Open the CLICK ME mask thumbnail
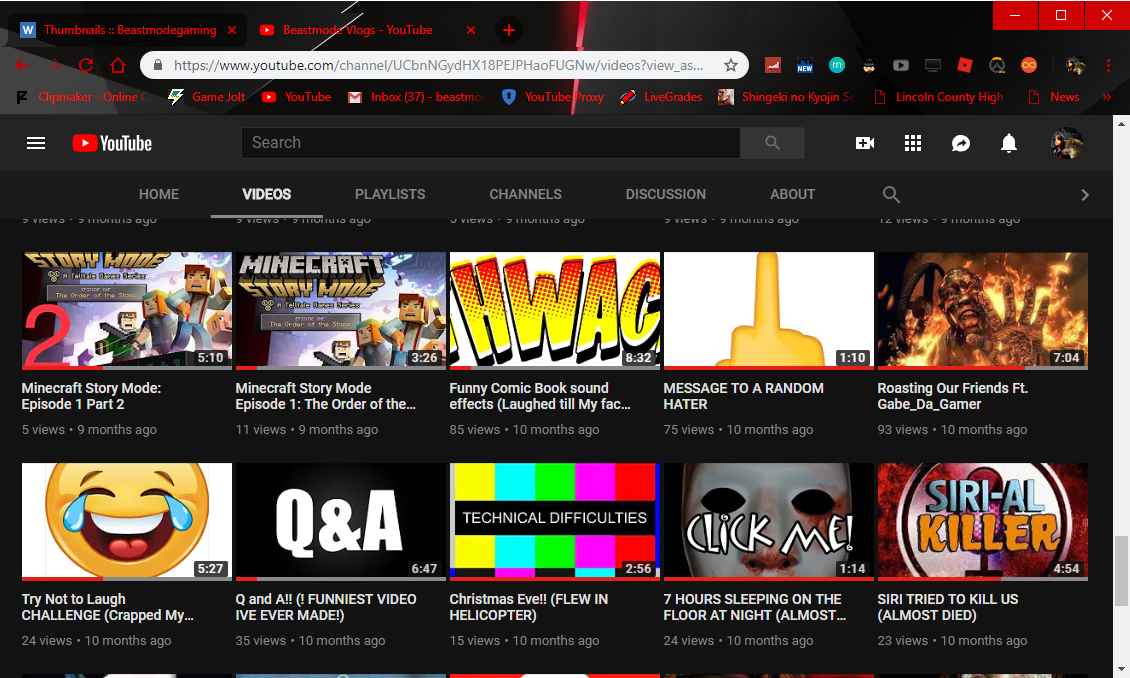This screenshot has width=1130, height=678. point(769,522)
